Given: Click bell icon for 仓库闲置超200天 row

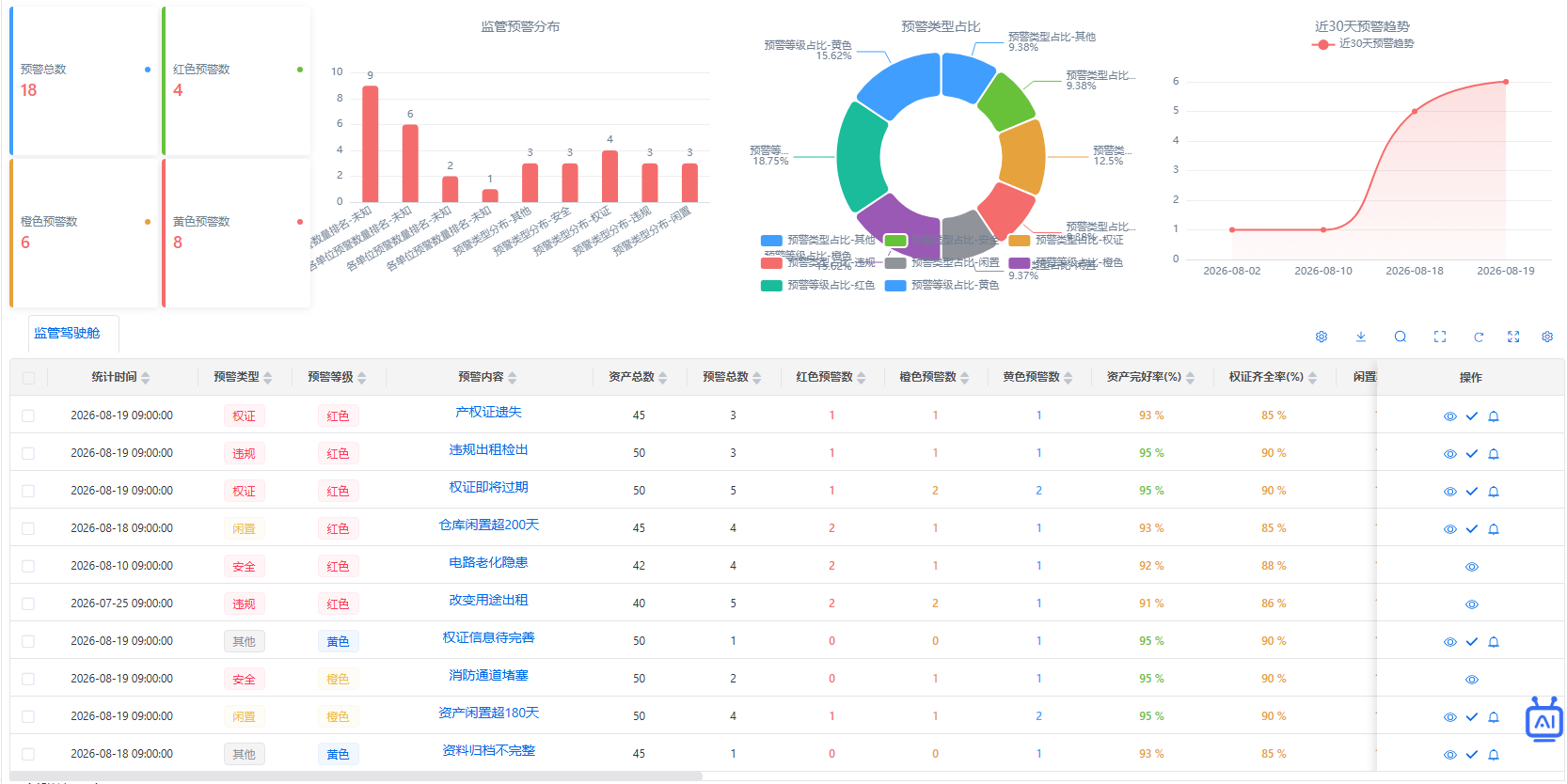Looking at the screenshot, I should (x=1494, y=529).
